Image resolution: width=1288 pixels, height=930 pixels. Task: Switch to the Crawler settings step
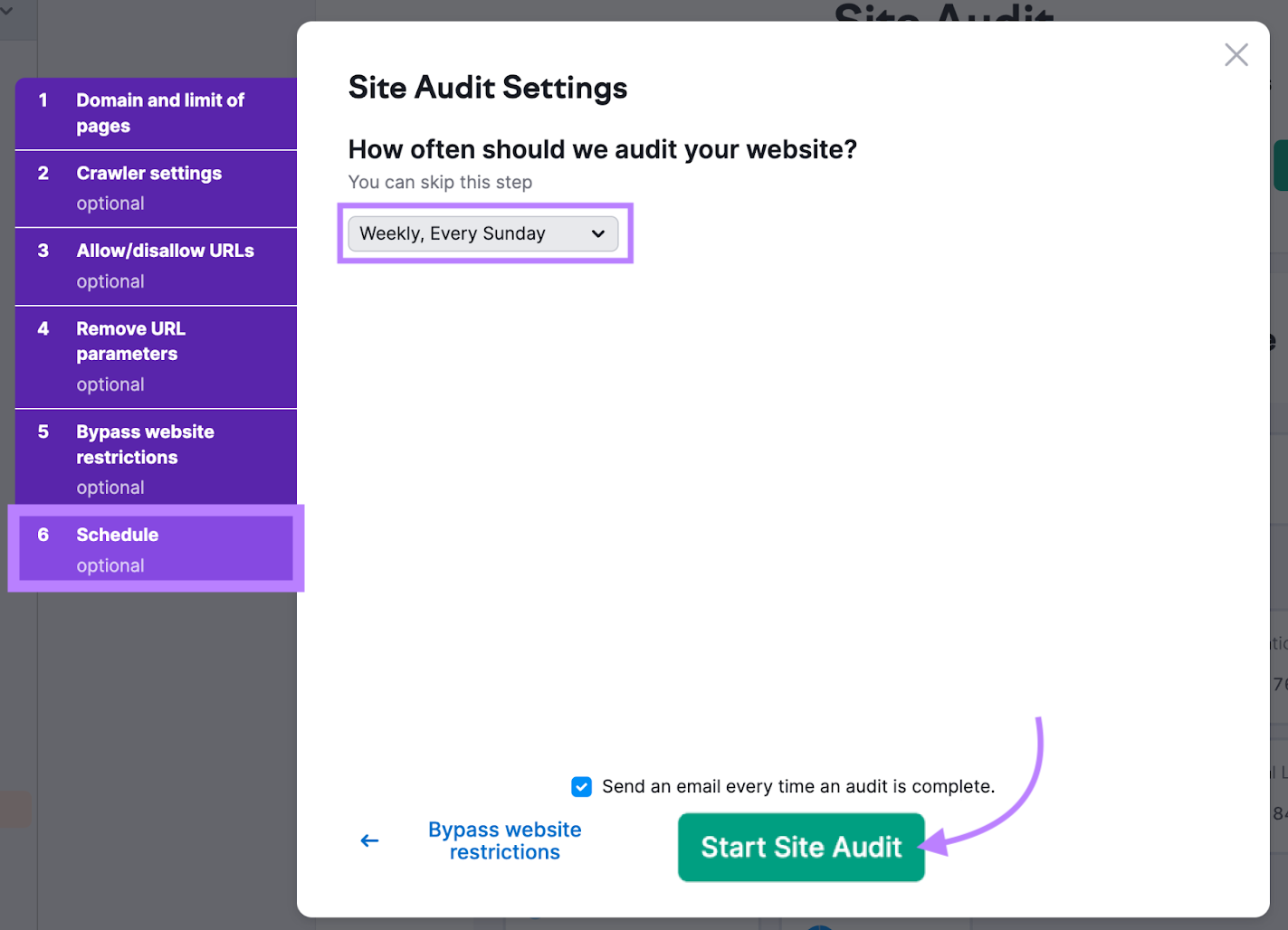tap(155, 187)
